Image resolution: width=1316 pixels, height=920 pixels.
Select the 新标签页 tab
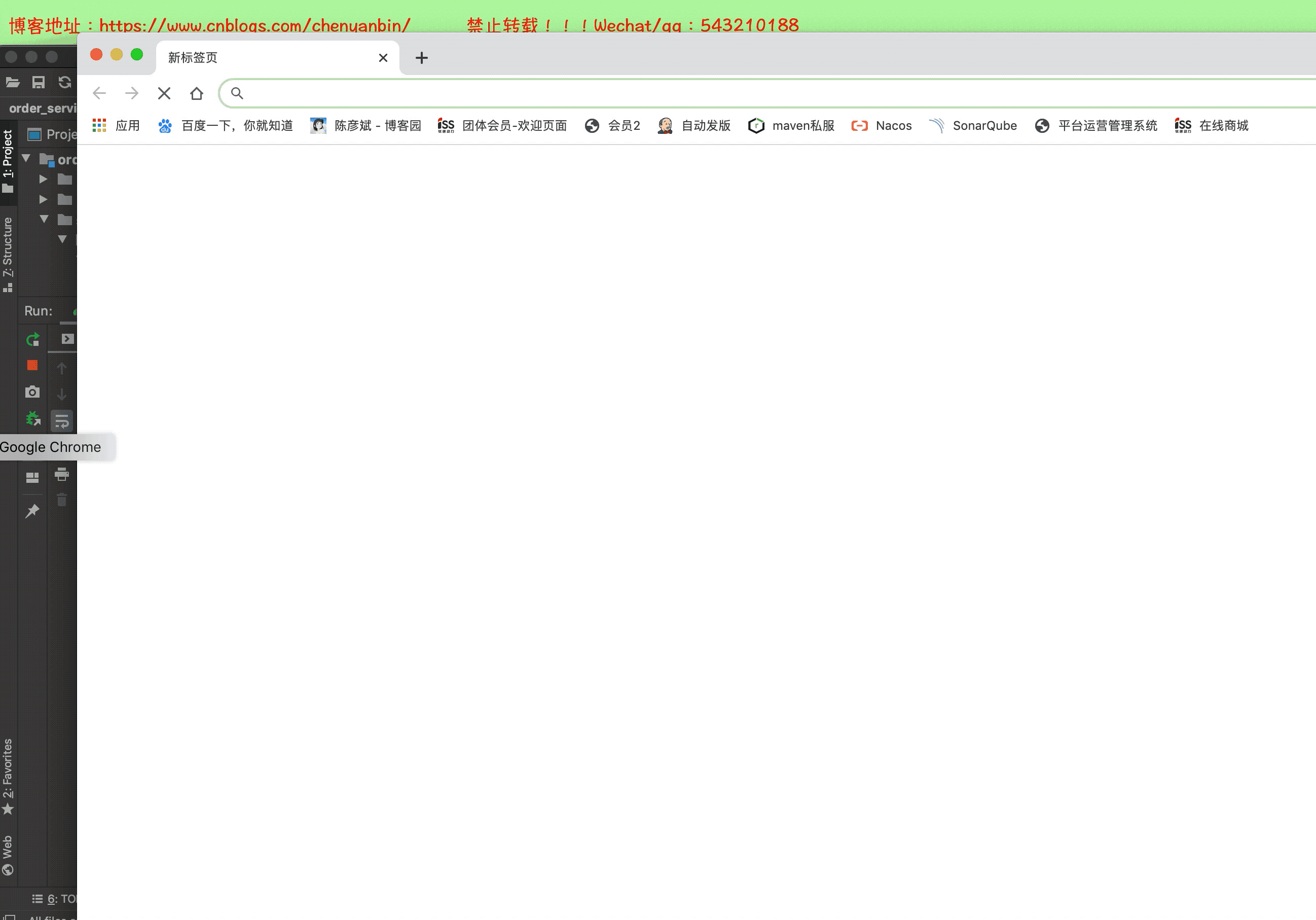[x=277, y=58]
